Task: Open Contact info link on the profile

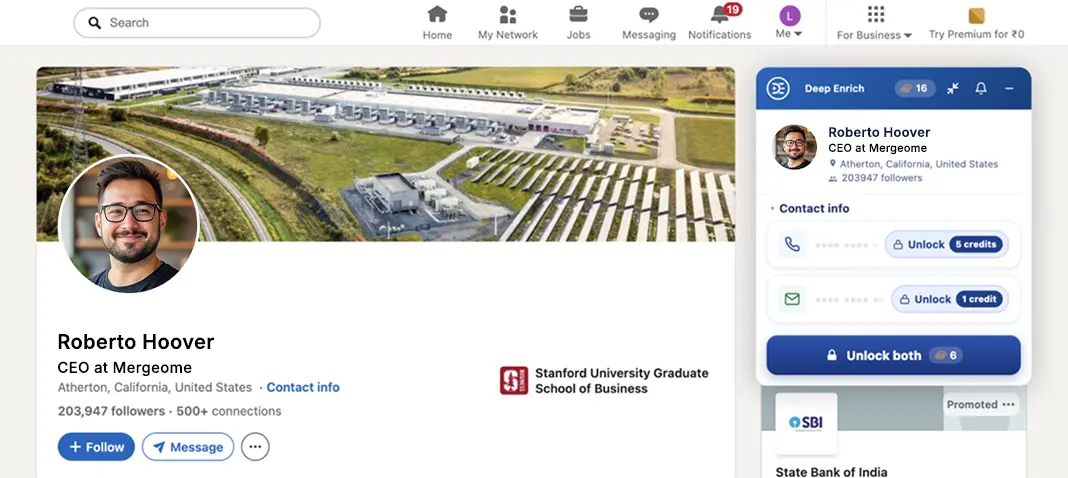Action: [x=303, y=387]
